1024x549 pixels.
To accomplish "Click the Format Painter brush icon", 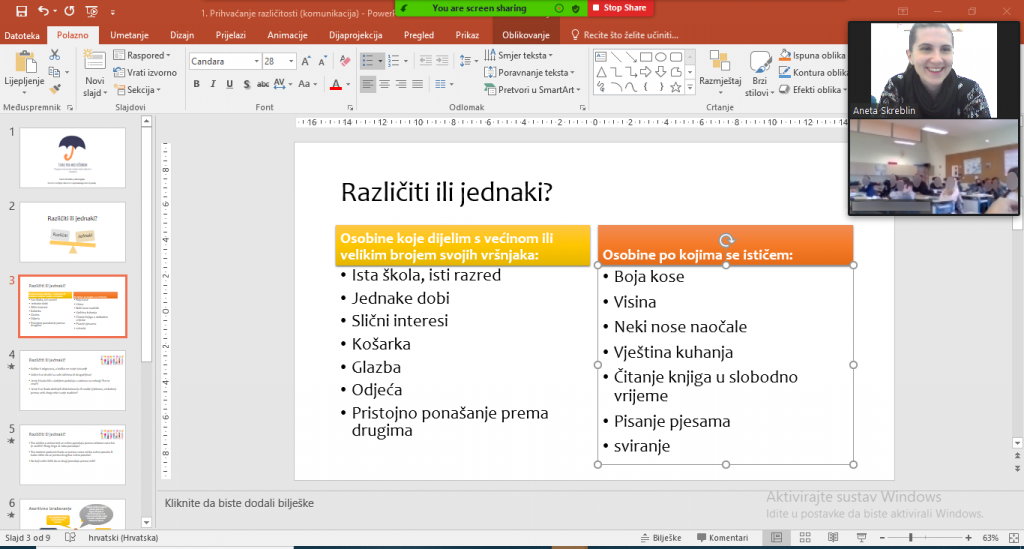I will [55, 89].
